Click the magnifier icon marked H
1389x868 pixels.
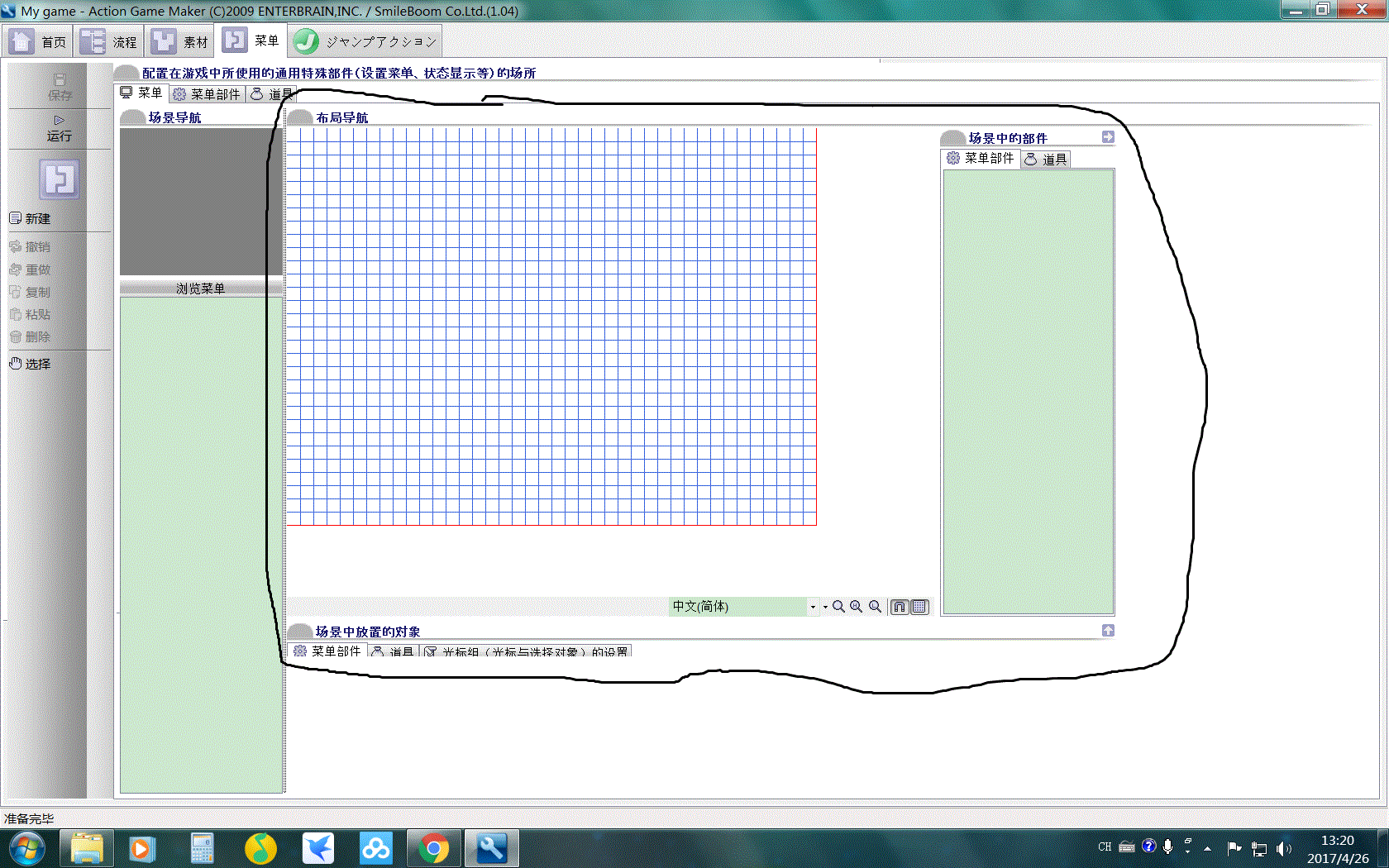tap(857, 607)
